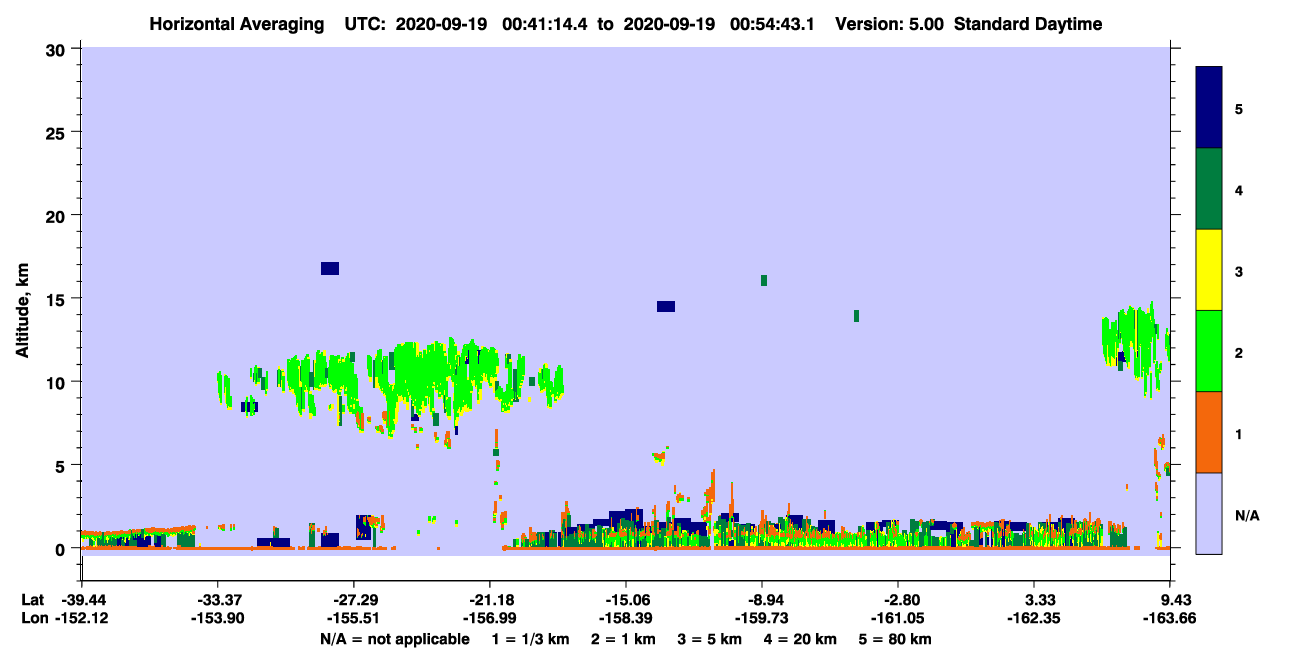Click legend text '3 = 5 km'

coord(710,639)
